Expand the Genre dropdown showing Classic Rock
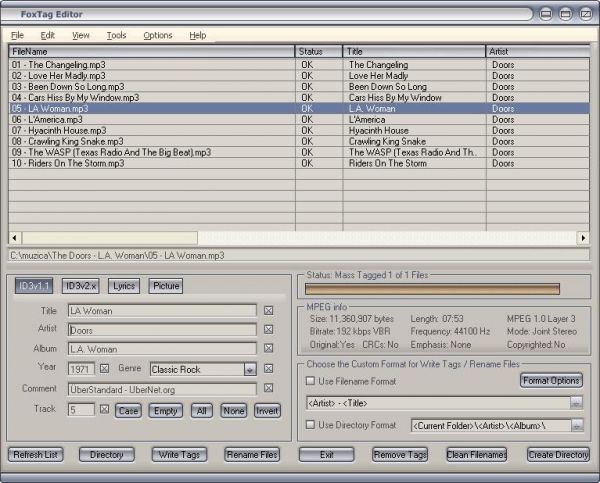 250,369
